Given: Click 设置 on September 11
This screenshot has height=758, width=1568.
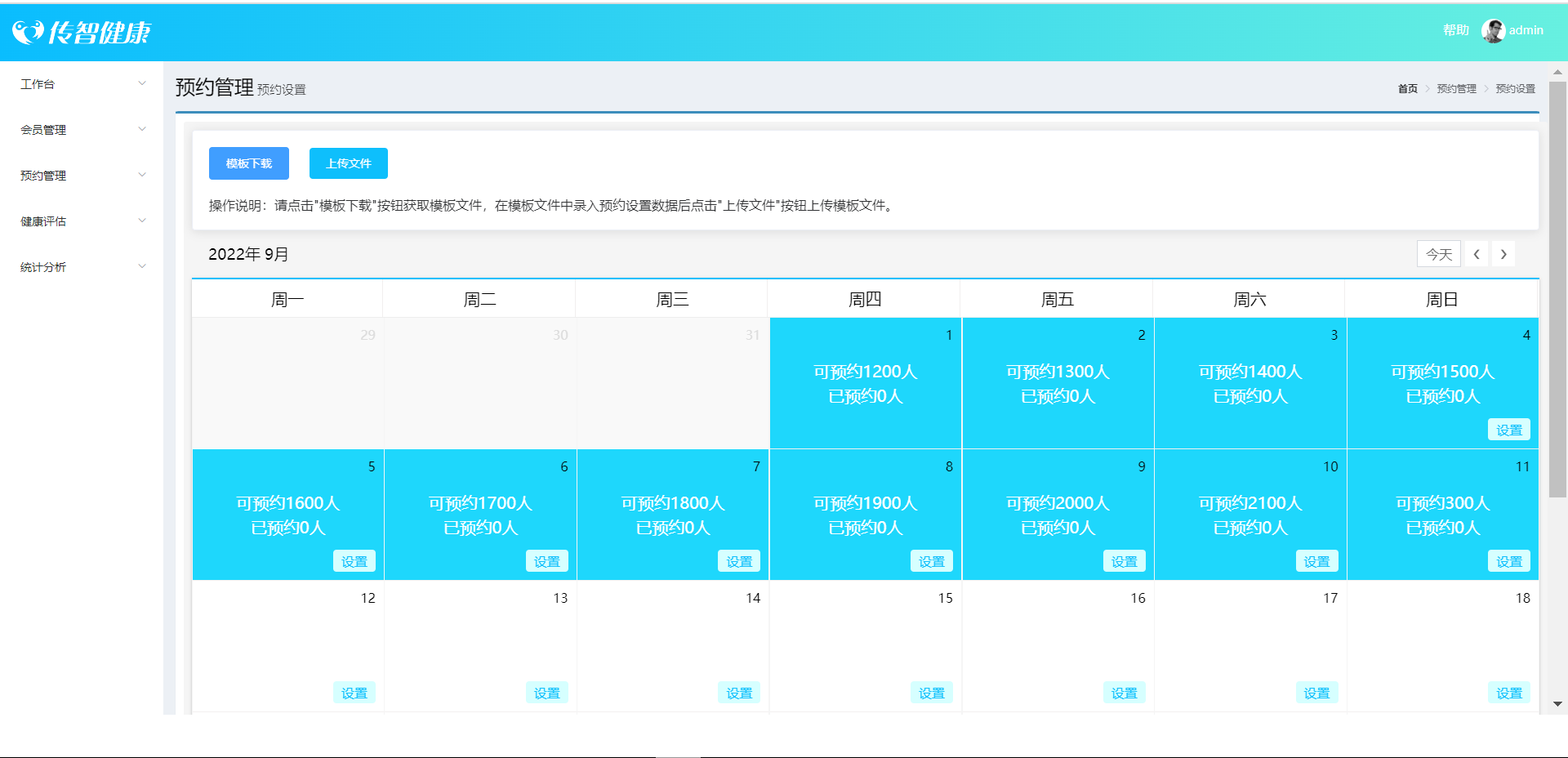Looking at the screenshot, I should click(1509, 561).
